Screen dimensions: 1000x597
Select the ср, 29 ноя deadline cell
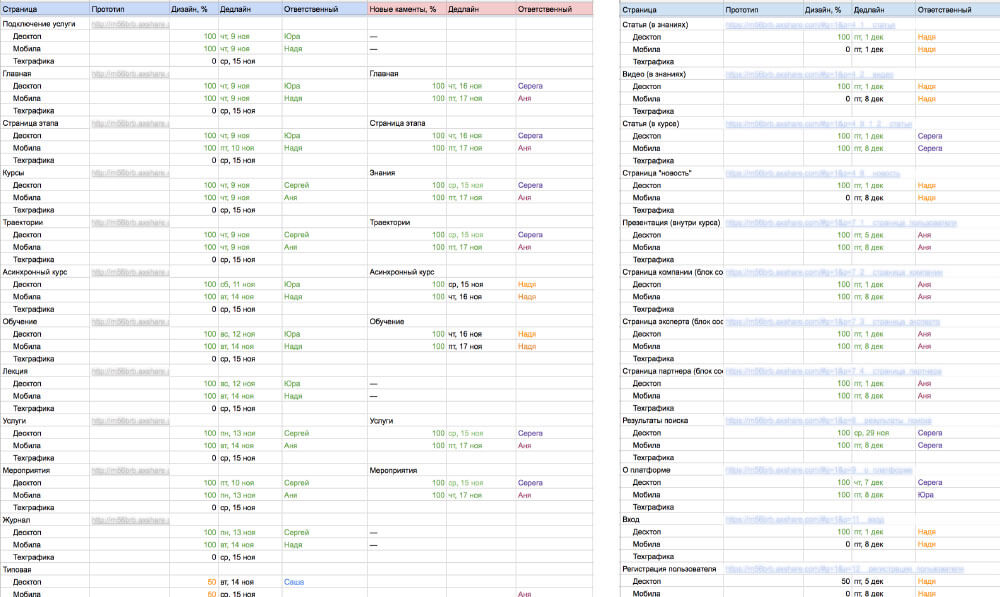pyautogui.click(x=869, y=433)
